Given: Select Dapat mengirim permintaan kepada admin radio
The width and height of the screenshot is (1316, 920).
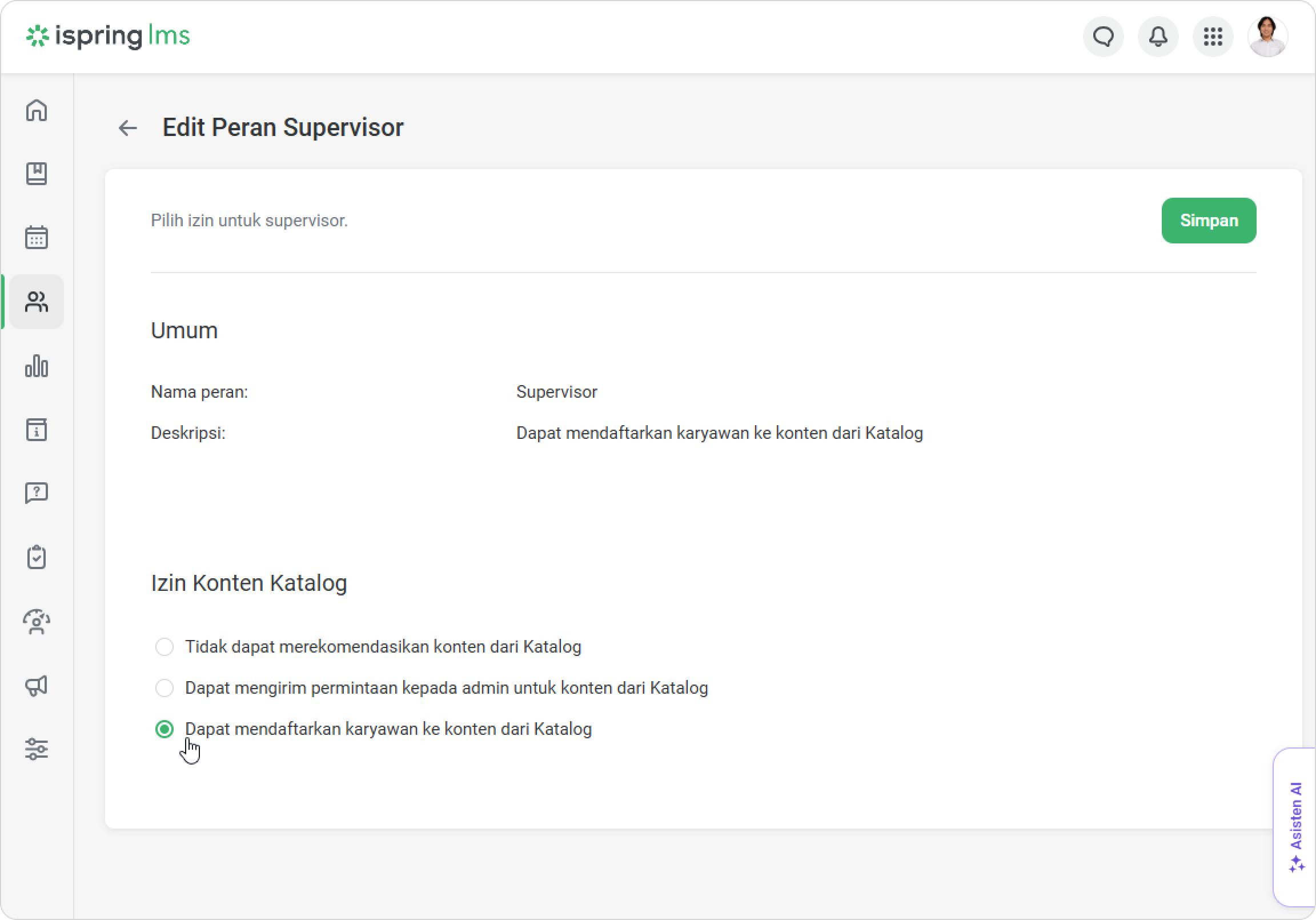Looking at the screenshot, I should point(164,687).
